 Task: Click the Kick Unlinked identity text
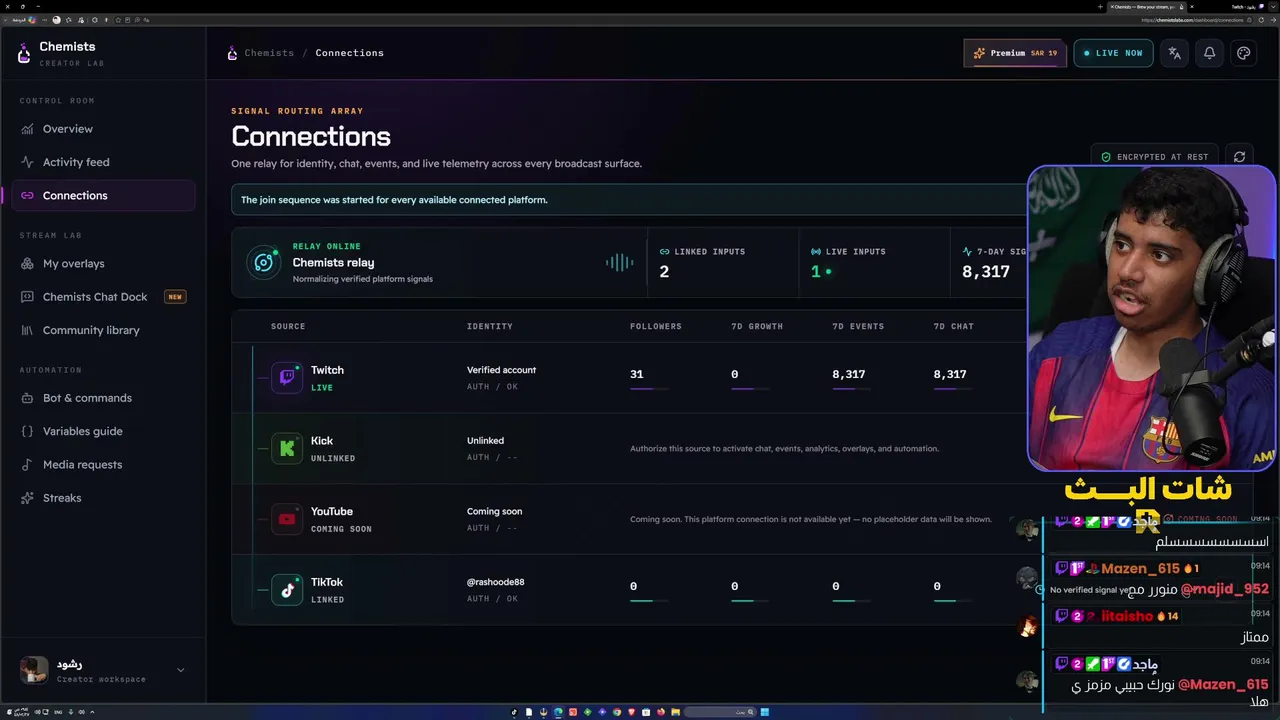point(485,440)
